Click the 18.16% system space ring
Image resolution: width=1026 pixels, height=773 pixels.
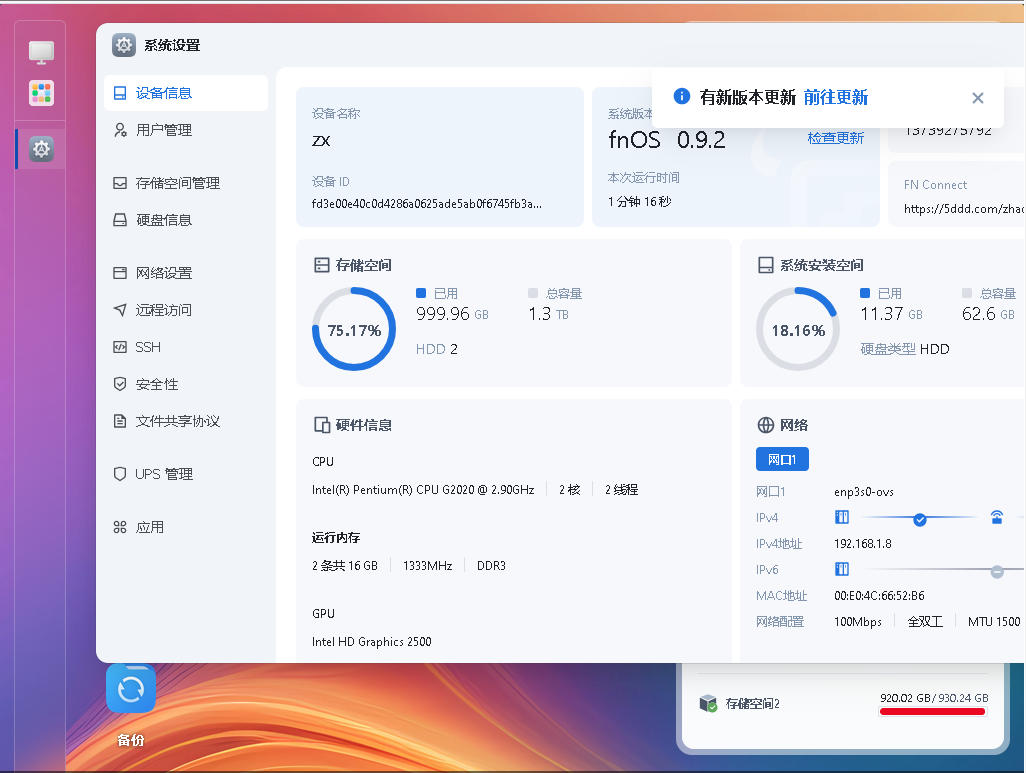[x=798, y=329]
